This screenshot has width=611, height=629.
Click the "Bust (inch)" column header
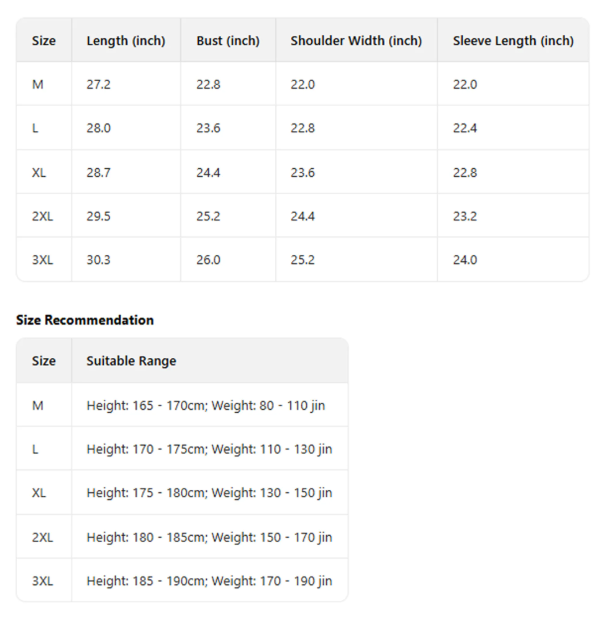[228, 41]
